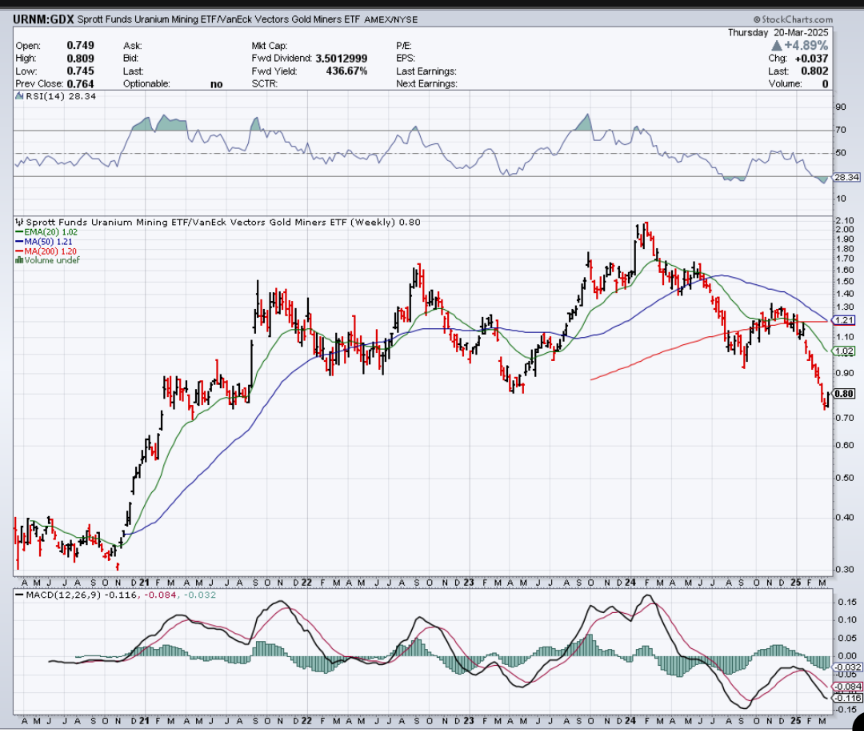Click the year 21 label on price time axis
This screenshot has width=864, height=731.
coord(145,581)
